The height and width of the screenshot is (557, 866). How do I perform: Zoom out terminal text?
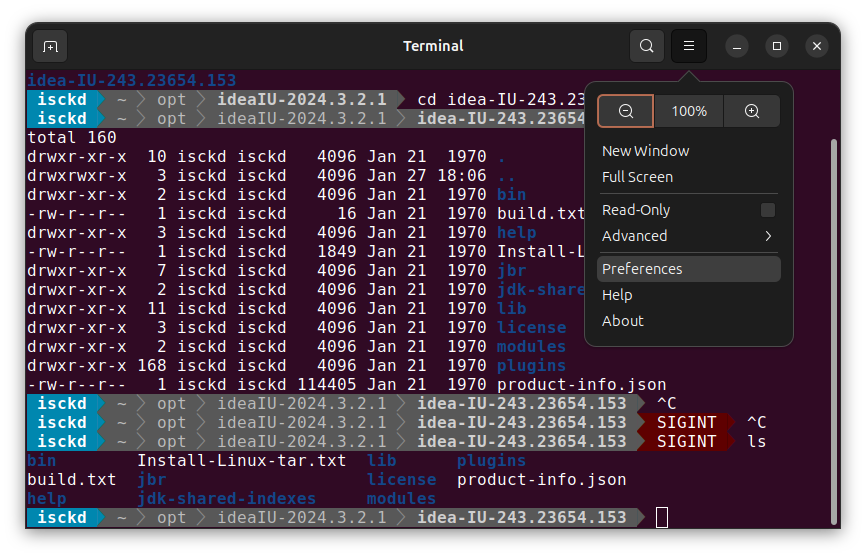click(x=626, y=111)
